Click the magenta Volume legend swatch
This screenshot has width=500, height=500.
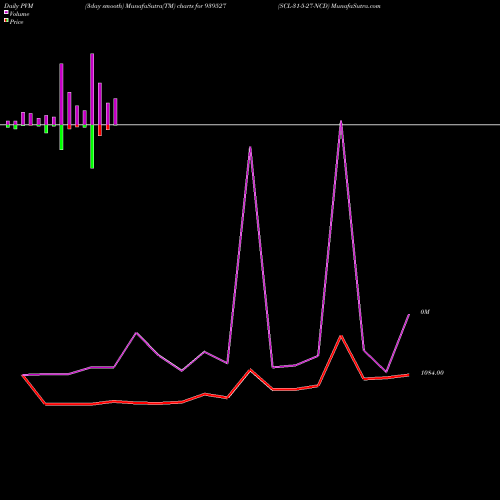(x=6, y=12)
